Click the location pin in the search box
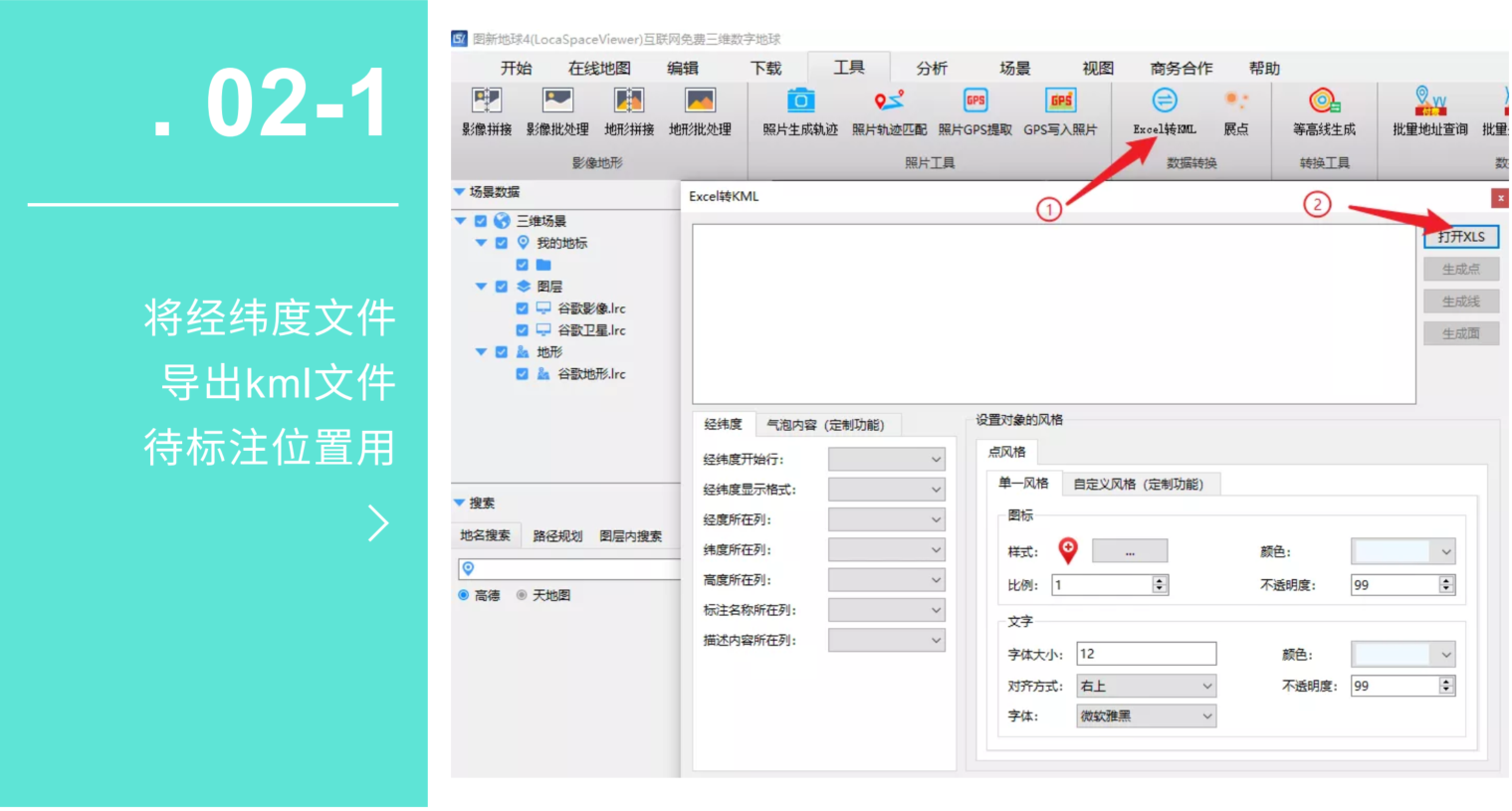Viewport: 1512px width, 811px height. [468, 568]
